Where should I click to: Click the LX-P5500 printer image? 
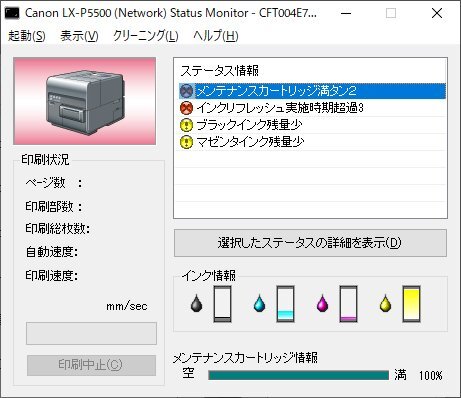tap(85, 101)
